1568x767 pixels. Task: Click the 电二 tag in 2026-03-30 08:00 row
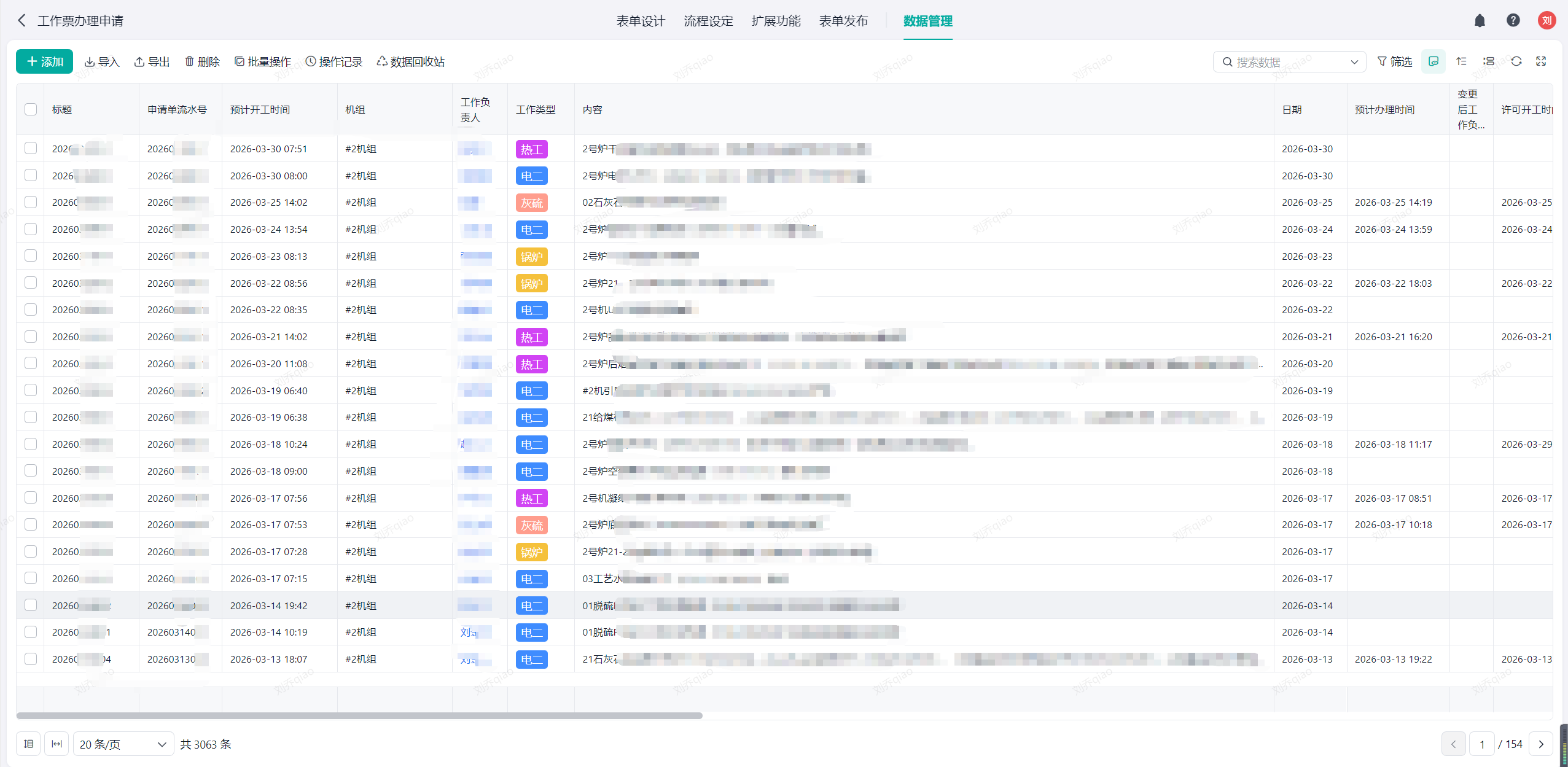point(531,176)
